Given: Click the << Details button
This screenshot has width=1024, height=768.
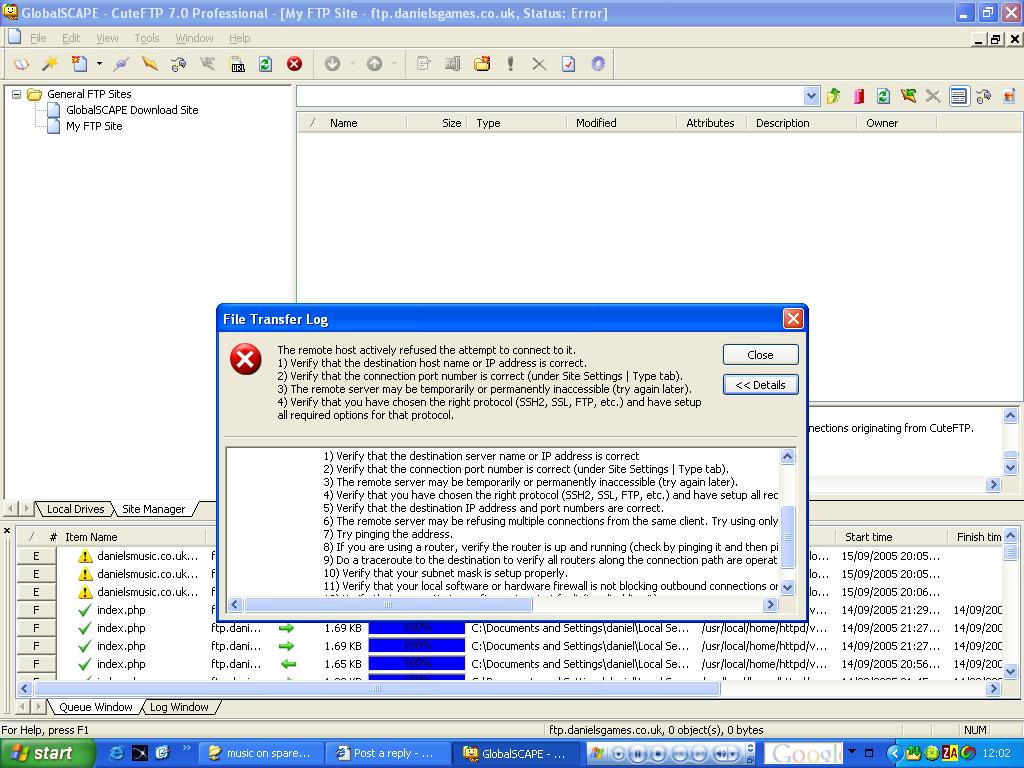Looking at the screenshot, I should (760, 385).
